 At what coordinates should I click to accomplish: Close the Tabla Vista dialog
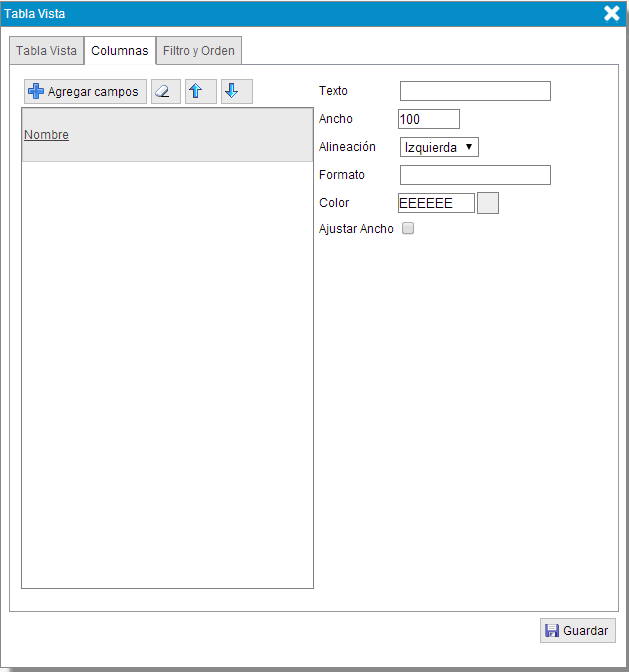coord(612,13)
